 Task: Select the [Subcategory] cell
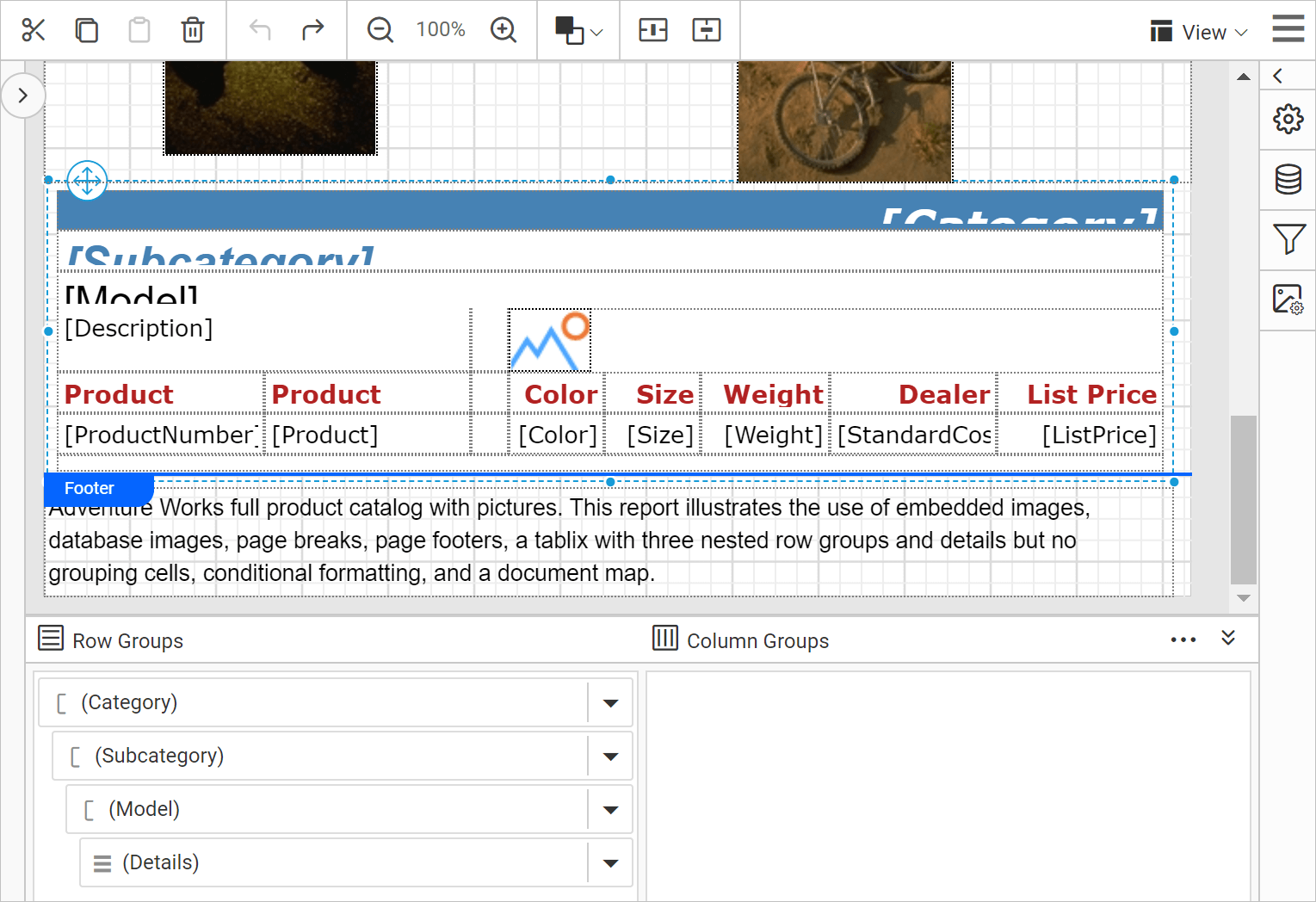tap(610, 251)
